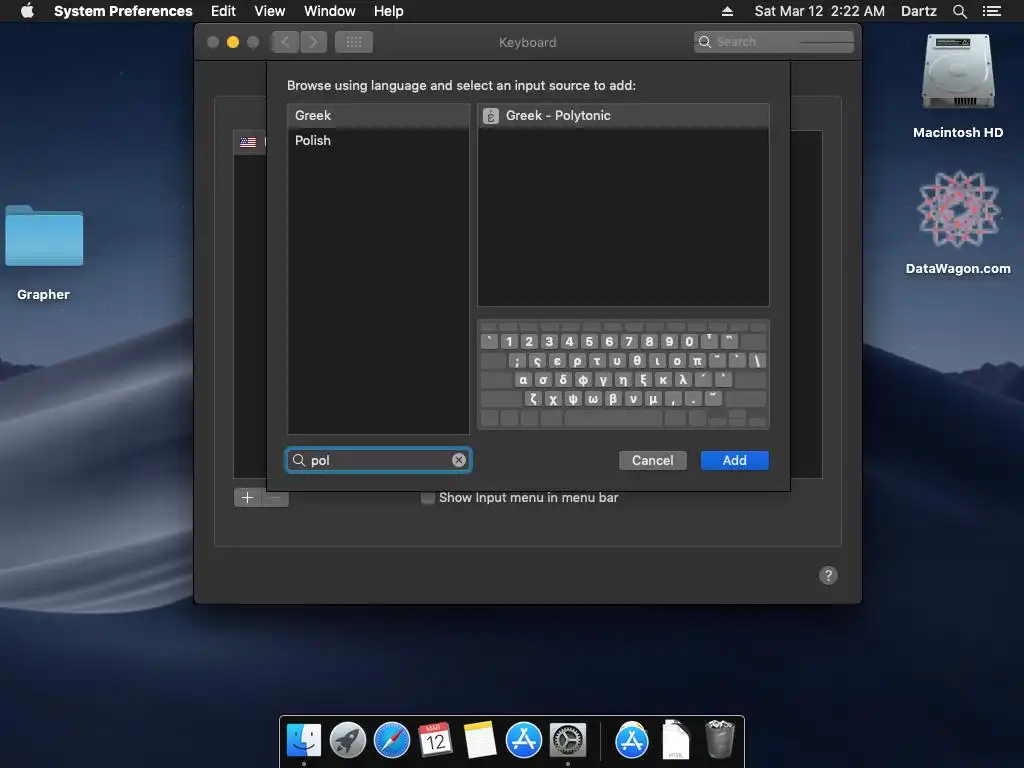Click the Greek - Polytonic source icon
Viewport: 1024px width, 768px height.
490,116
